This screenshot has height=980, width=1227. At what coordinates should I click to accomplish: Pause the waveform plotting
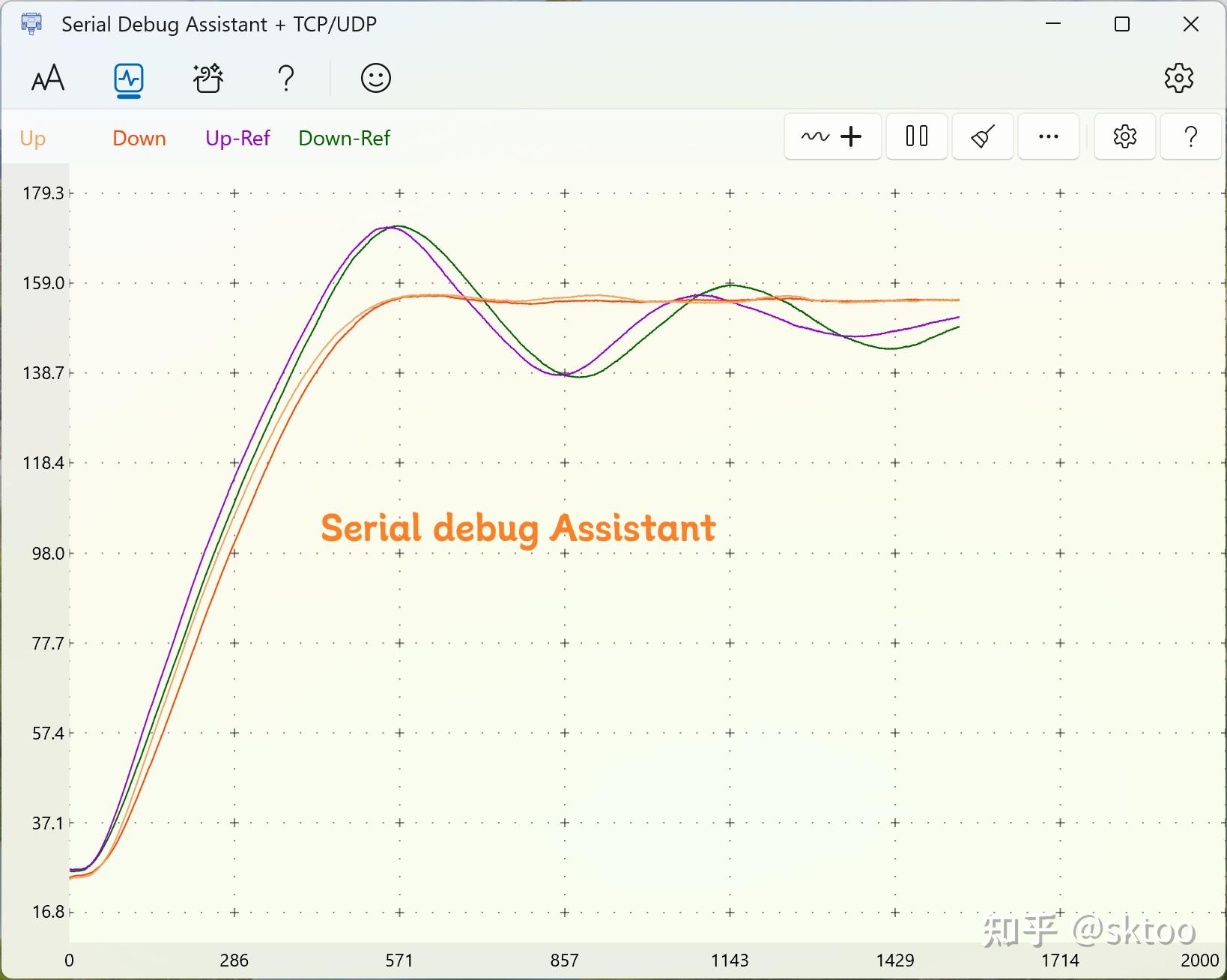pyautogui.click(x=916, y=136)
